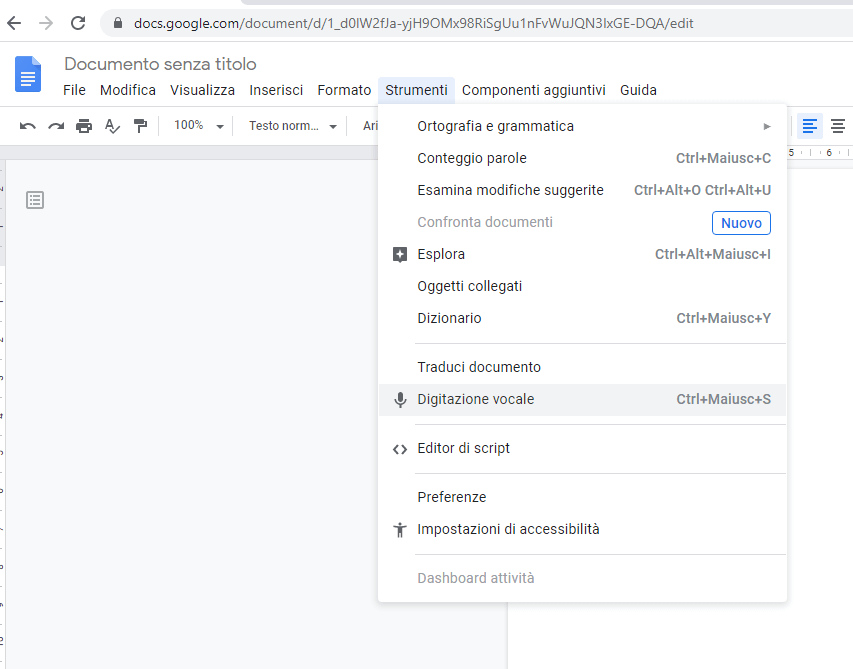Open the document outline icon
Viewport: 853px width, 669px height.
35,200
